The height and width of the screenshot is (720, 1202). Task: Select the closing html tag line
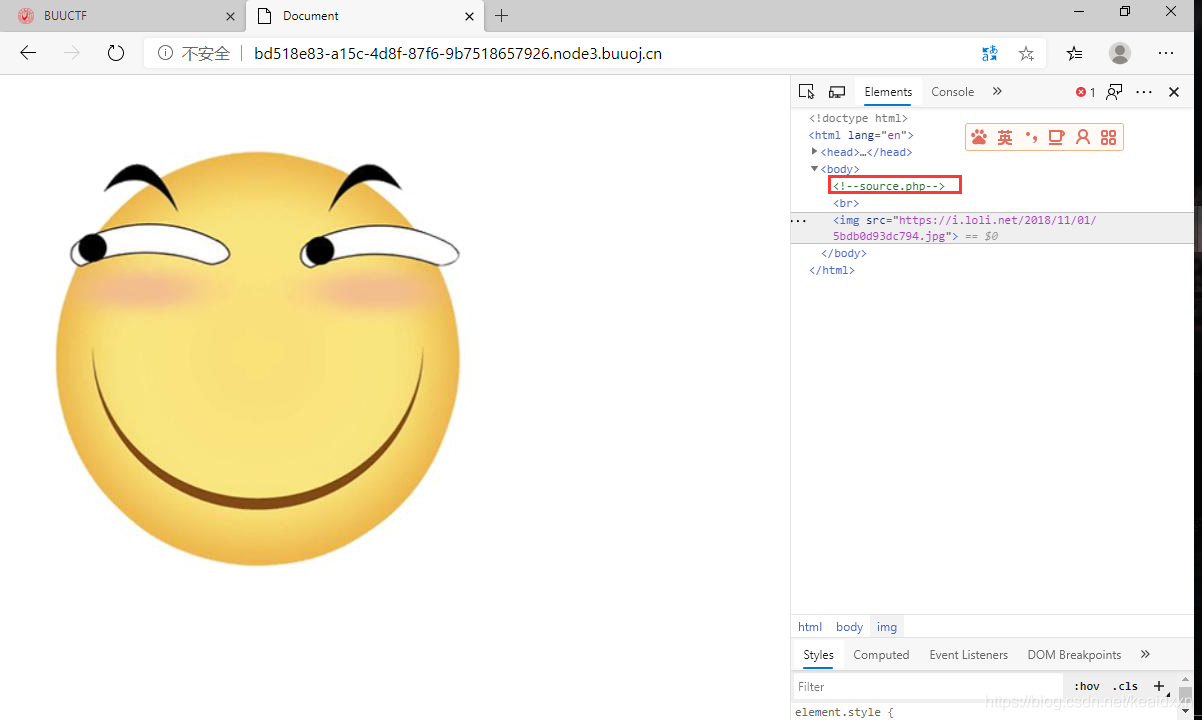pos(832,270)
